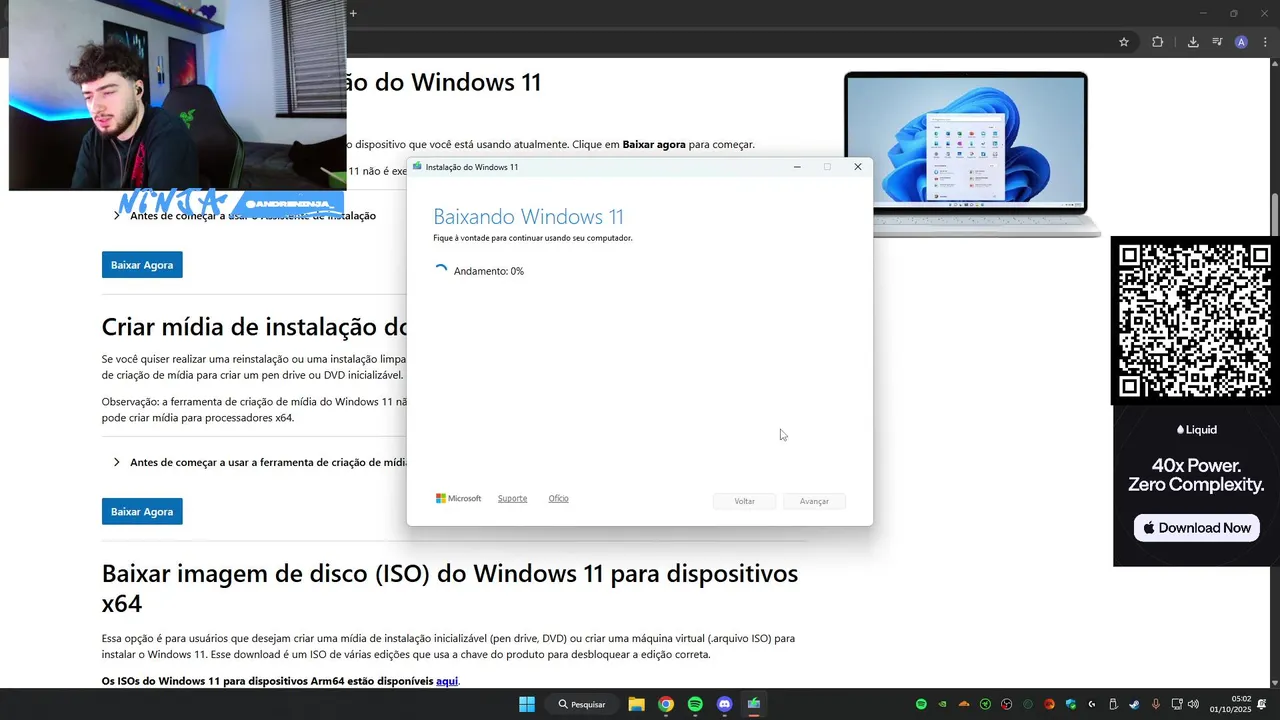Click the Steam system tray icon
The width and height of the screenshot is (1280, 720).
(1134, 704)
